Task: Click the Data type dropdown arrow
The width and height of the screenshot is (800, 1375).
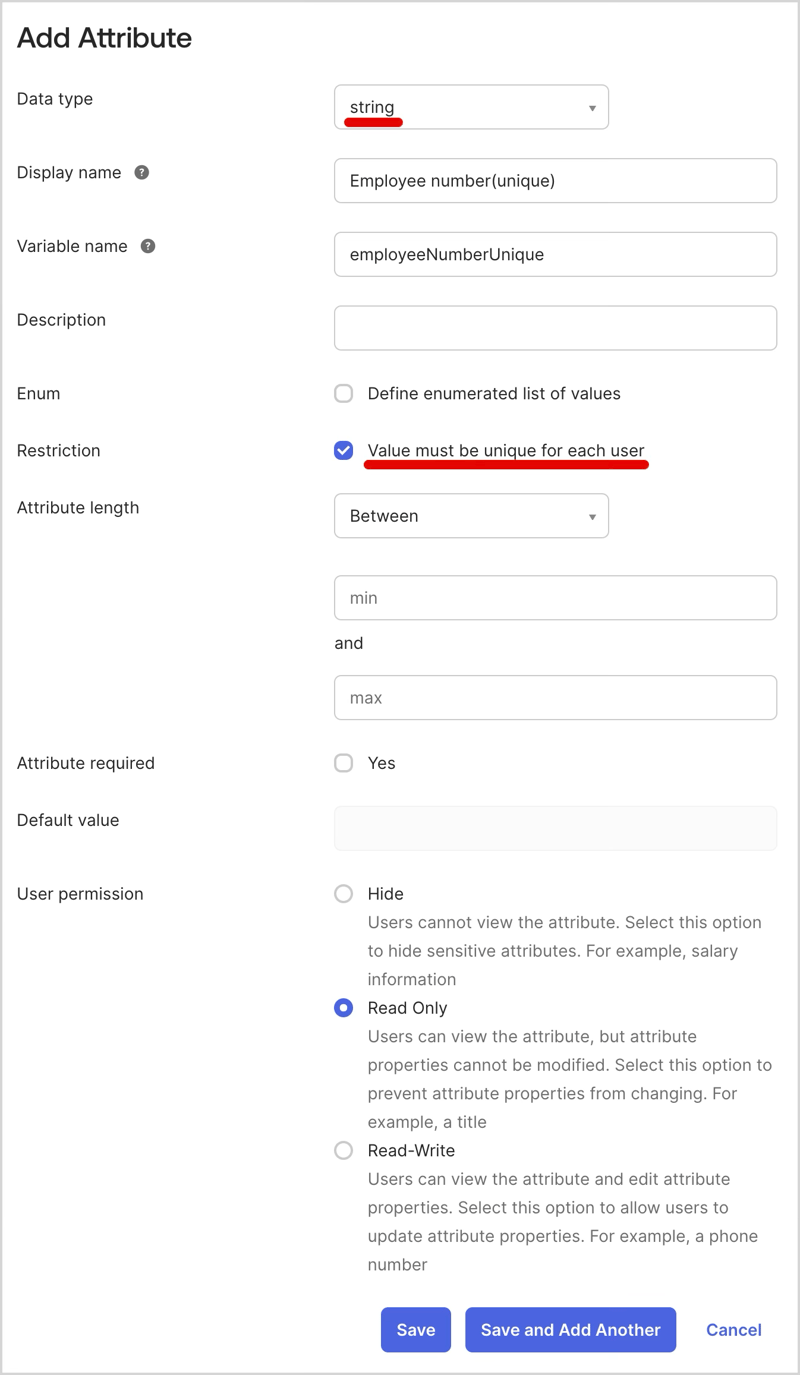Action: click(592, 108)
